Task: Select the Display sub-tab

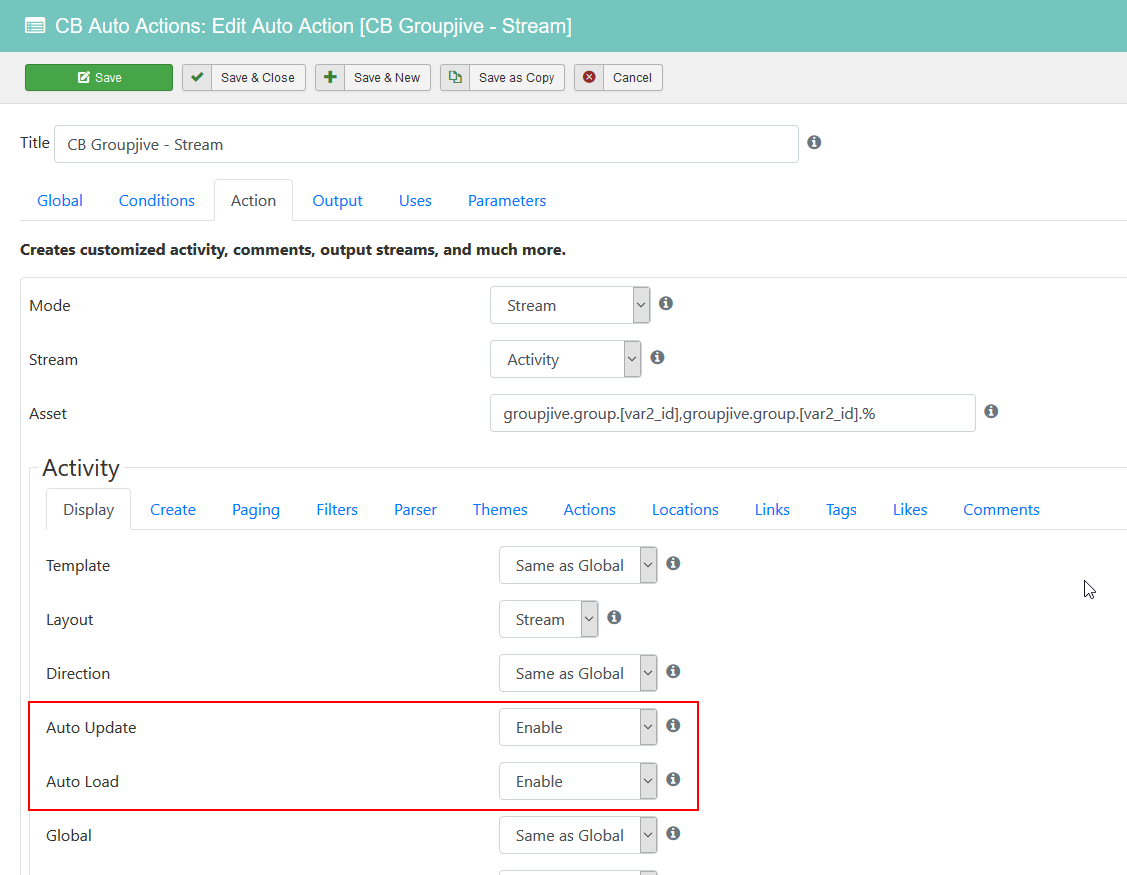Action: pyautogui.click(x=88, y=510)
